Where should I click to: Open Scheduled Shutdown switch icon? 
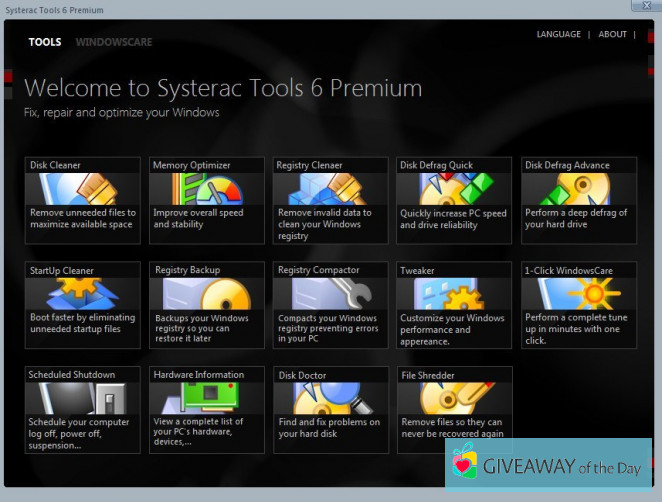[x=82, y=398]
